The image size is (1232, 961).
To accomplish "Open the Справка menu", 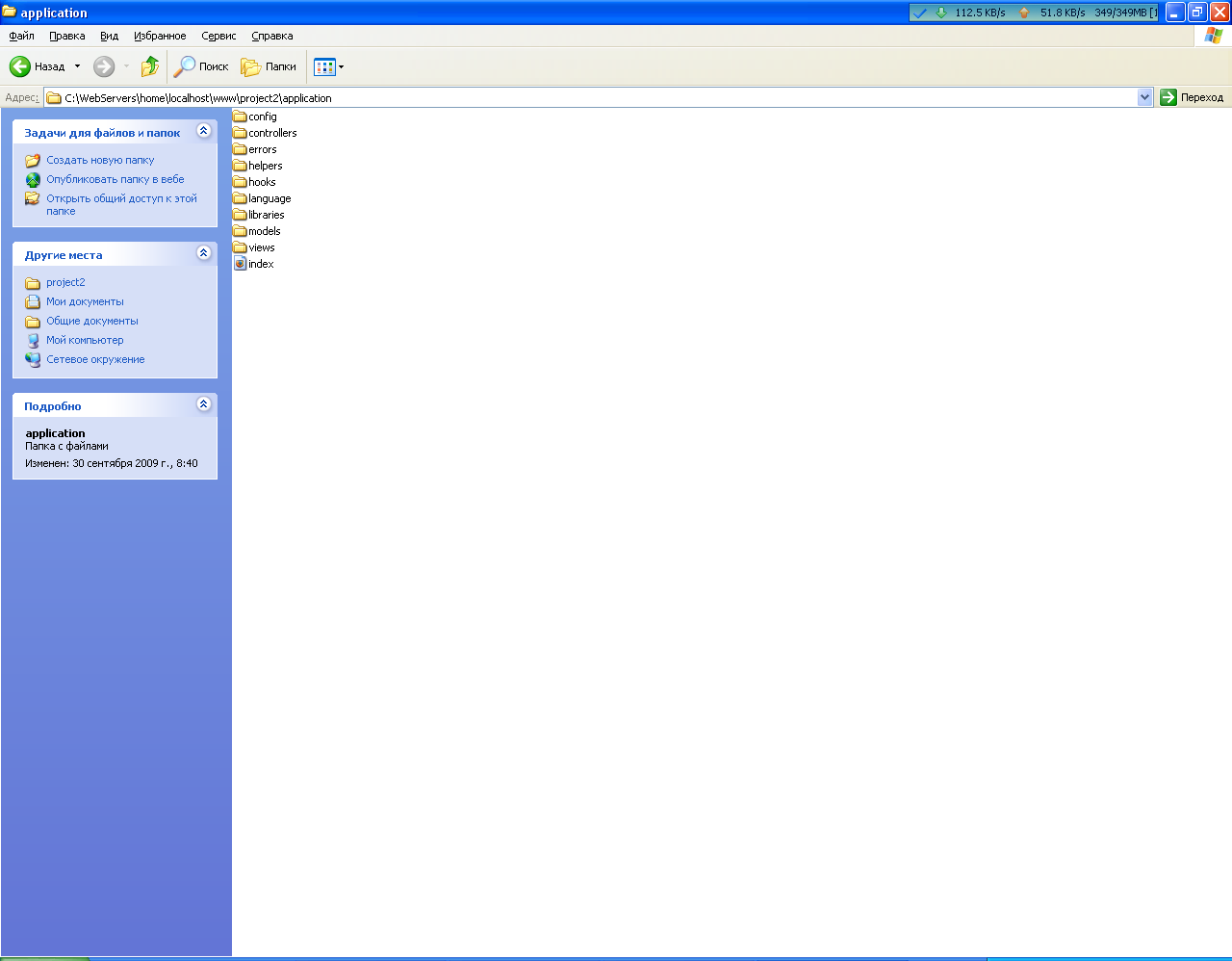I will 272,36.
